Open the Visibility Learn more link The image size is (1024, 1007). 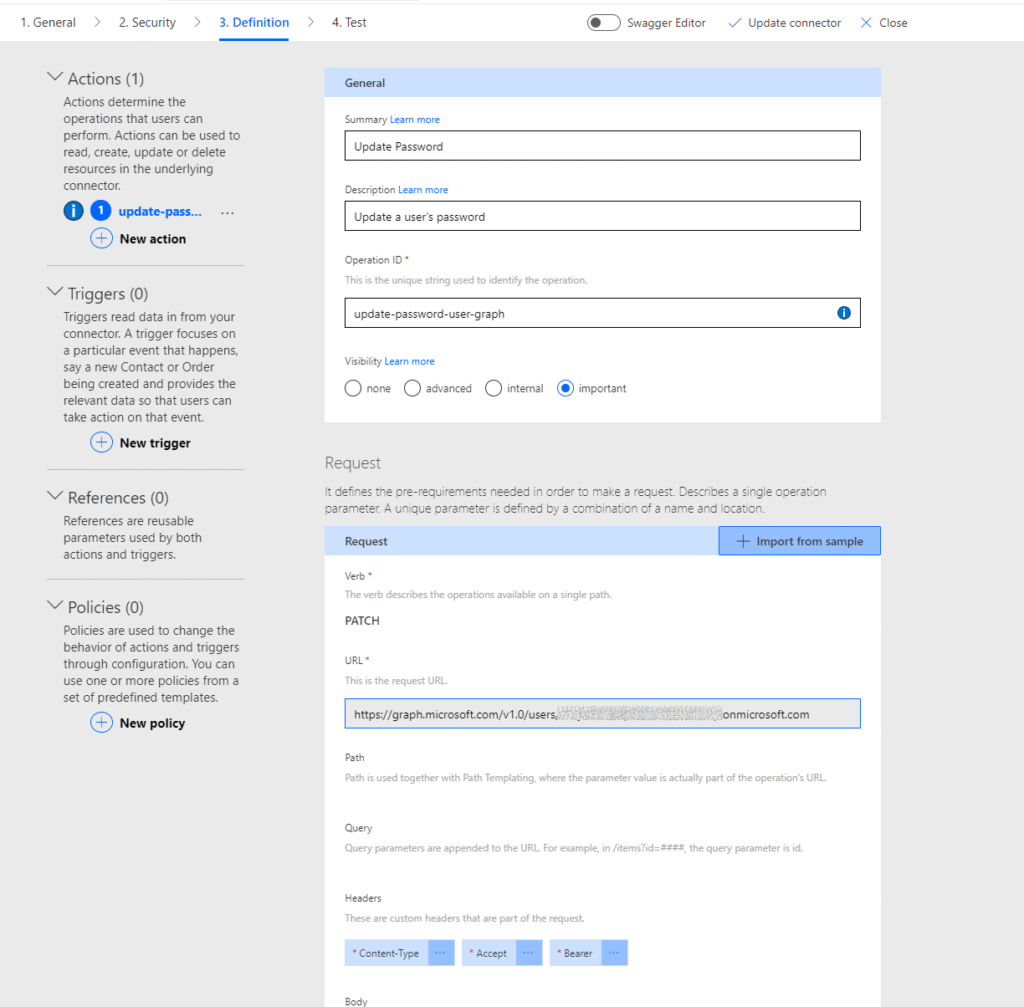pos(409,361)
